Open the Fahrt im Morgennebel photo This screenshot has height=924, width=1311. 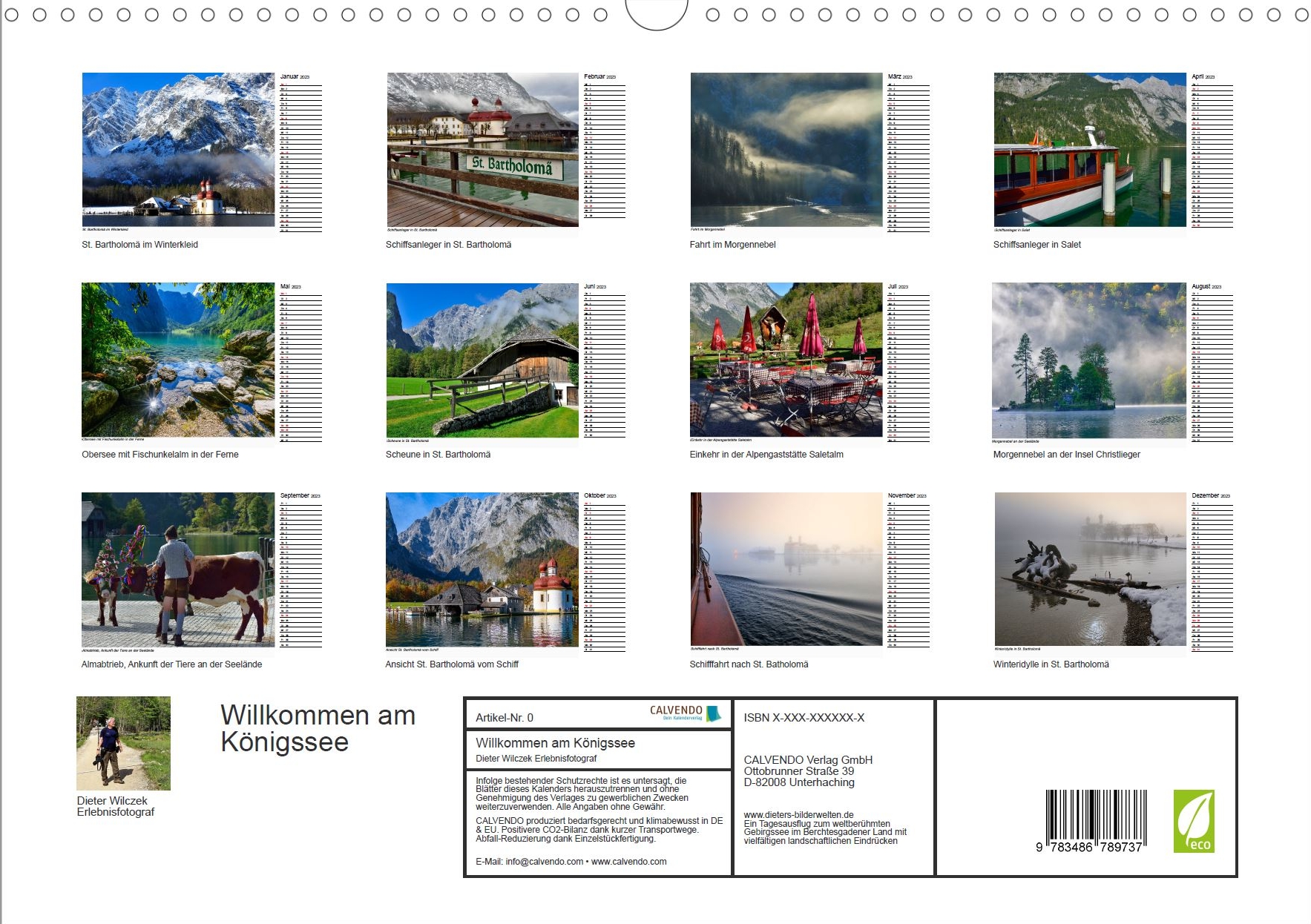coord(786,149)
